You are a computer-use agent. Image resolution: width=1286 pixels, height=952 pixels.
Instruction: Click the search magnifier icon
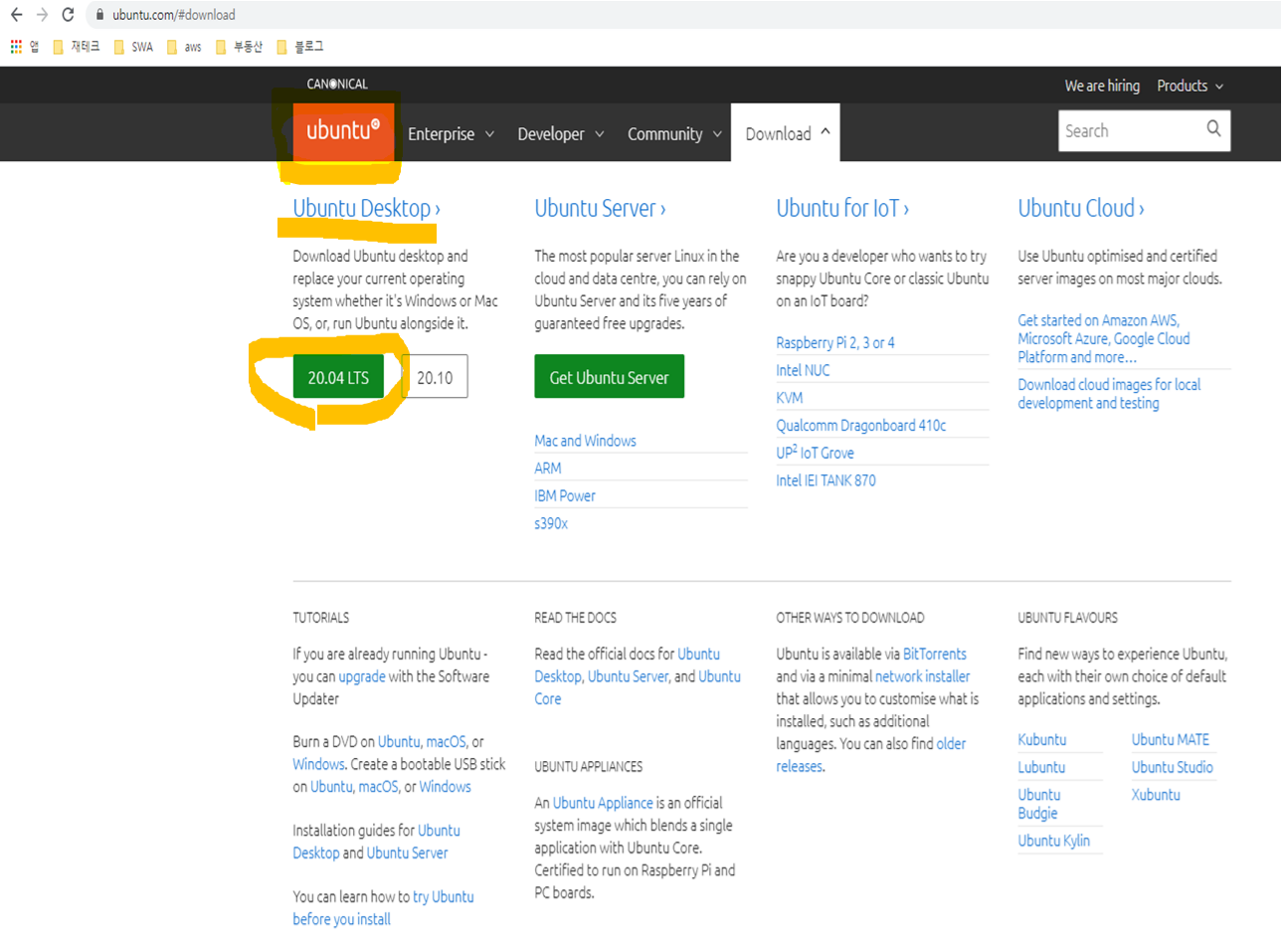pyautogui.click(x=1213, y=129)
